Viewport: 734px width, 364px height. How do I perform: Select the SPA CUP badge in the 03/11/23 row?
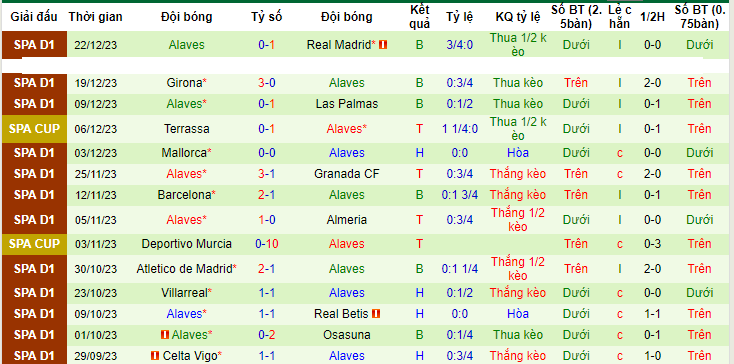click(34, 244)
